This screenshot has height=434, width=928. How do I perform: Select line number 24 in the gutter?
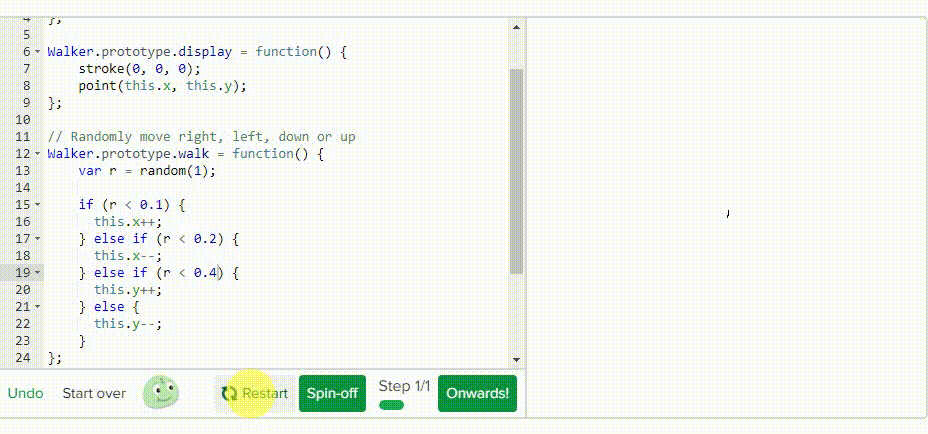click(22, 358)
